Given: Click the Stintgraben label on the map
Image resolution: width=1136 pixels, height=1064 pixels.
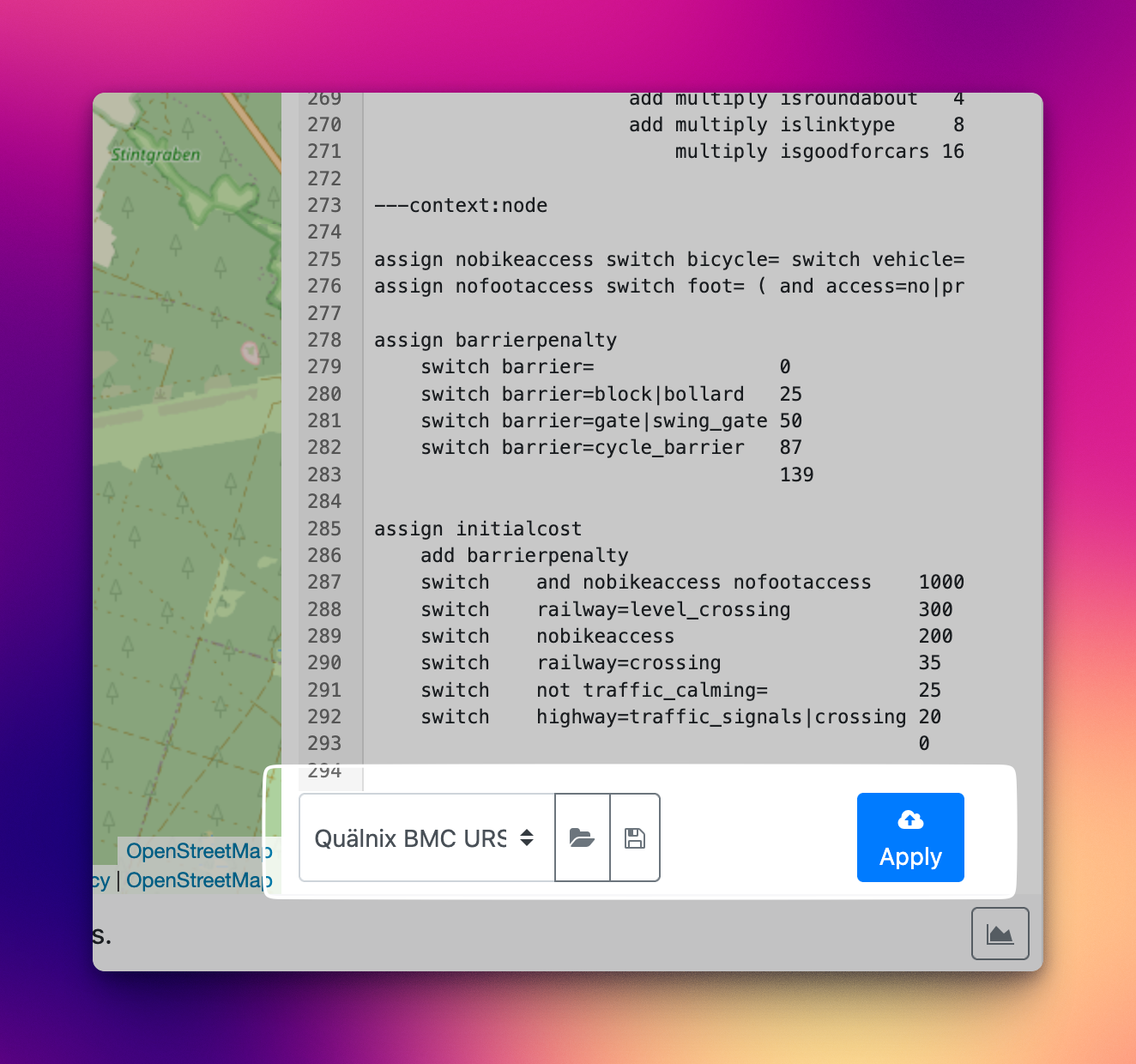Looking at the screenshot, I should [x=154, y=155].
